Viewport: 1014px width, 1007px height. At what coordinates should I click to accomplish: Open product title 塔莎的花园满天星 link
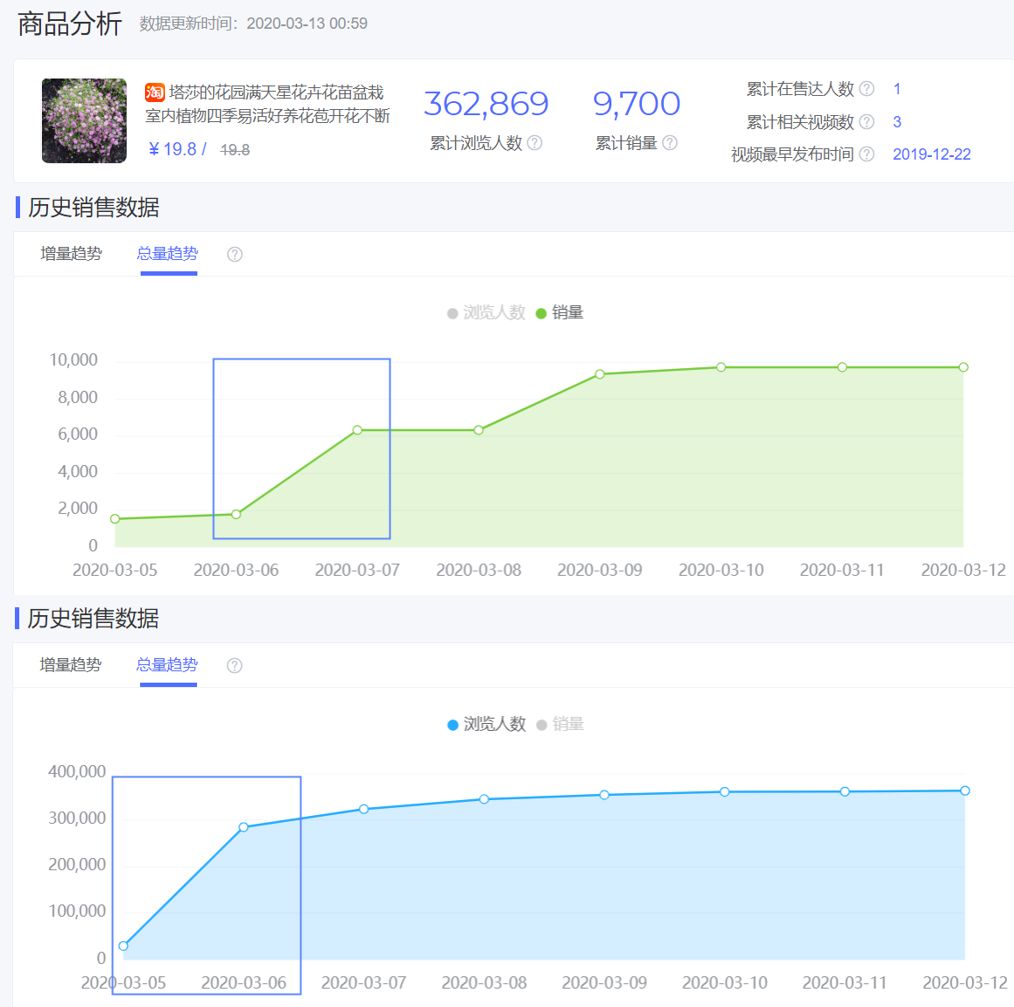click(x=268, y=104)
